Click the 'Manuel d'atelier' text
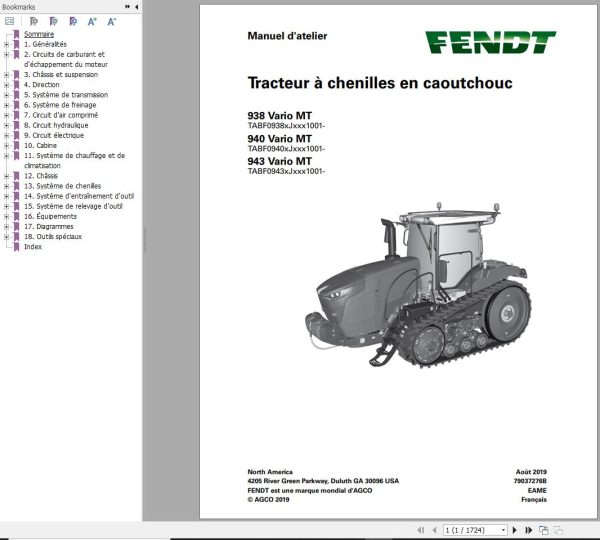600x540 pixels. [x=287, y=36]
